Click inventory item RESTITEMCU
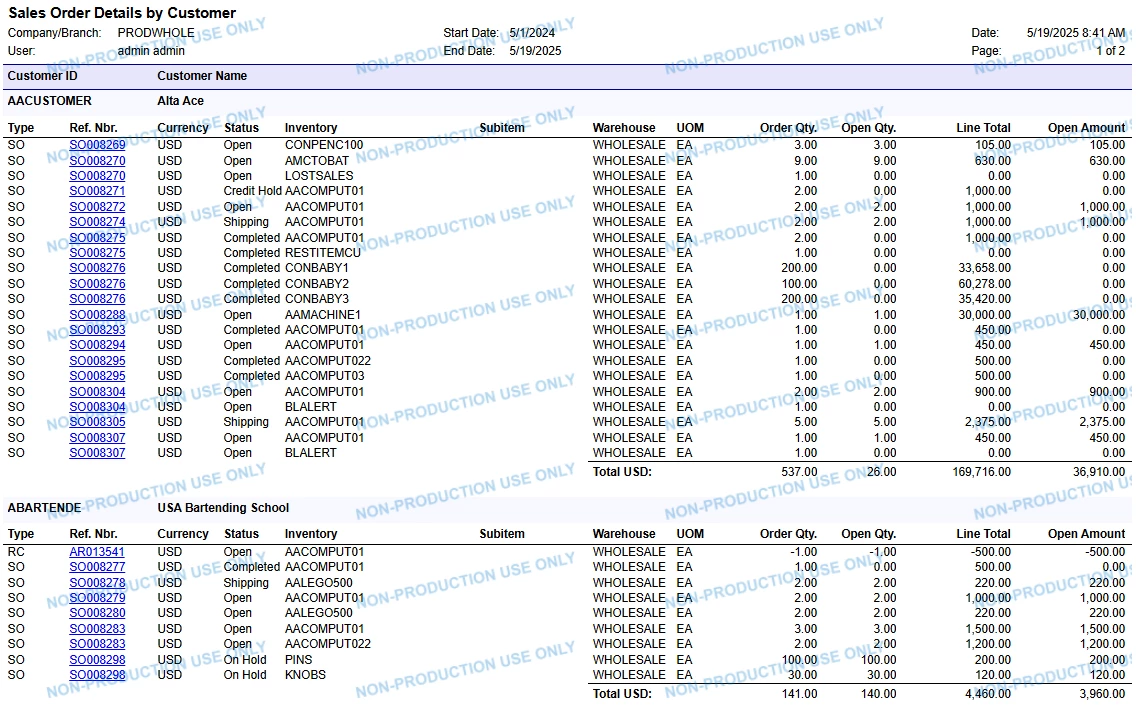This screenshot has height=715, width=1136. (322, 253)
